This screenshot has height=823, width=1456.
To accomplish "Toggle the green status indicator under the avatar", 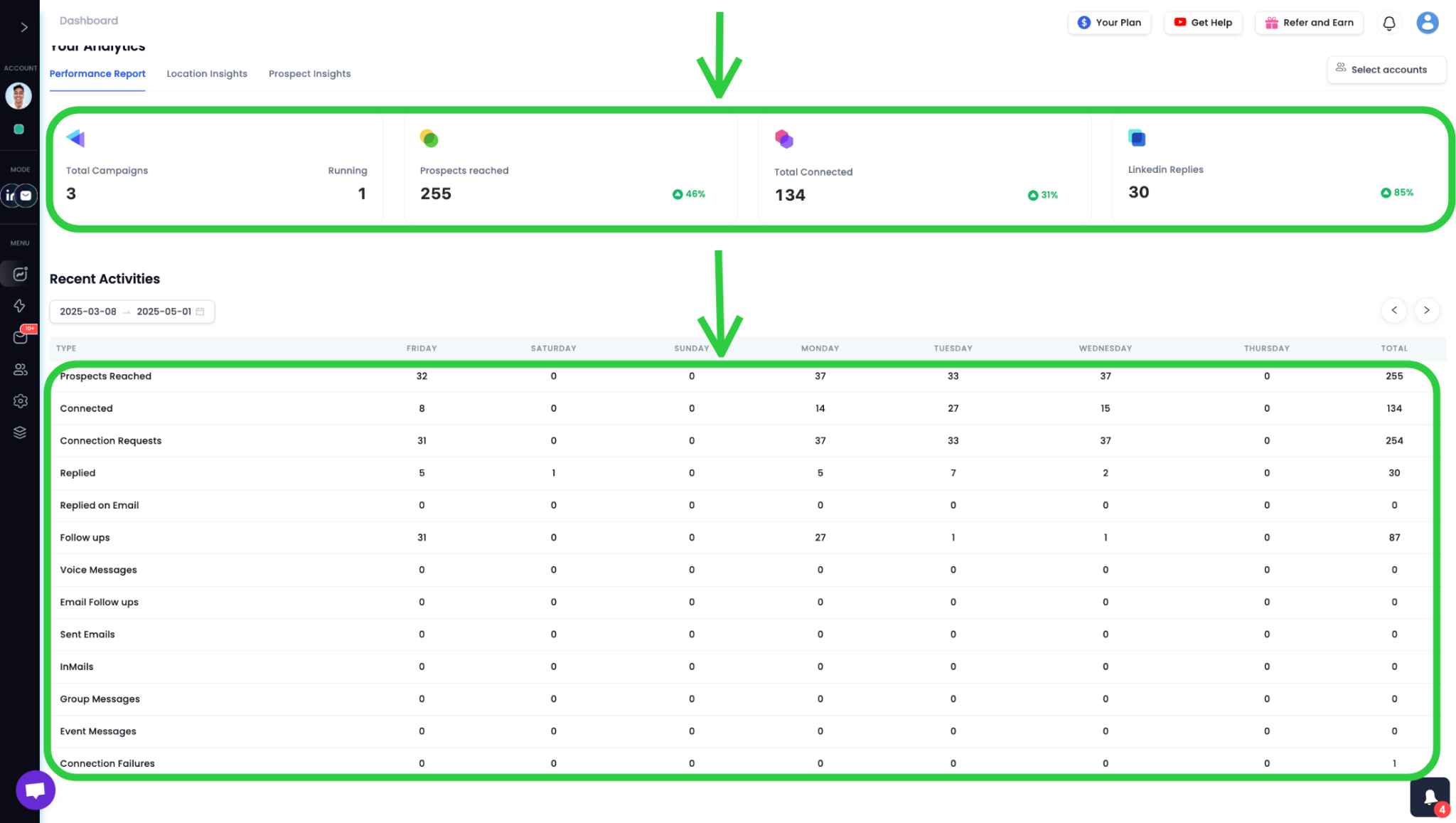I will 20,129.
